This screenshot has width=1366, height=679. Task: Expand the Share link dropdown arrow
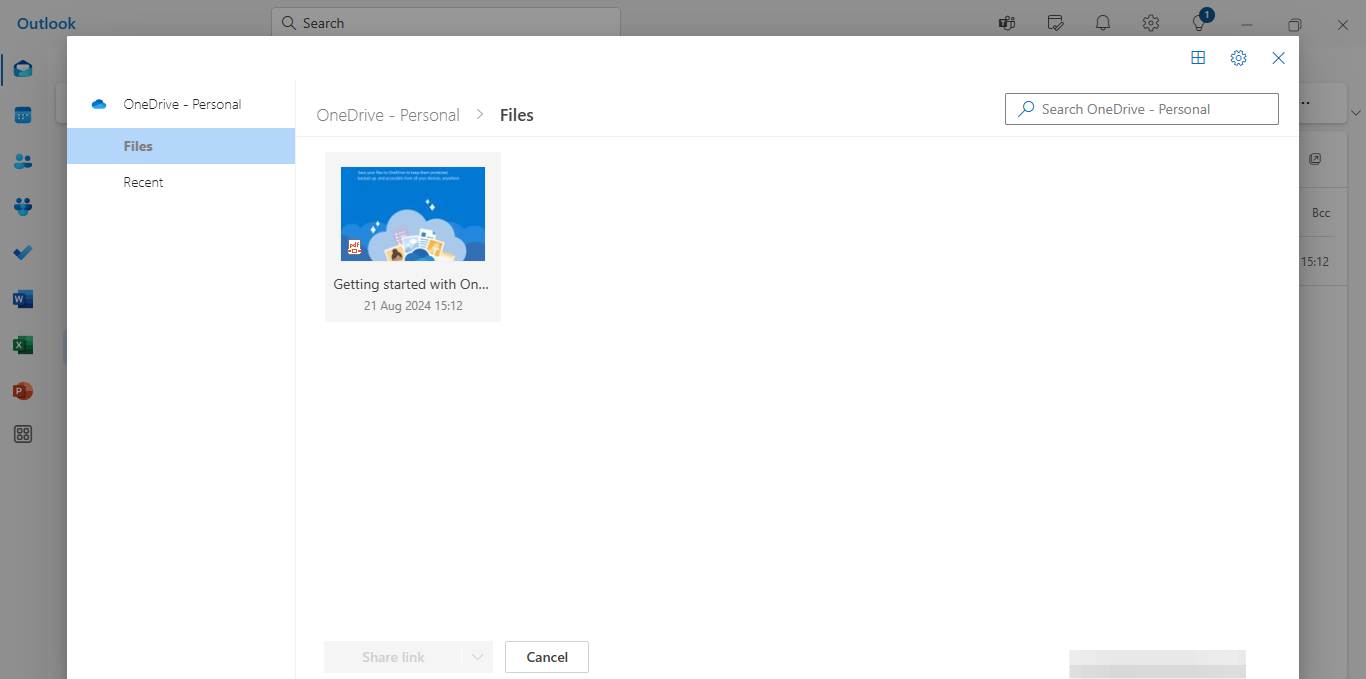(478, 657)
